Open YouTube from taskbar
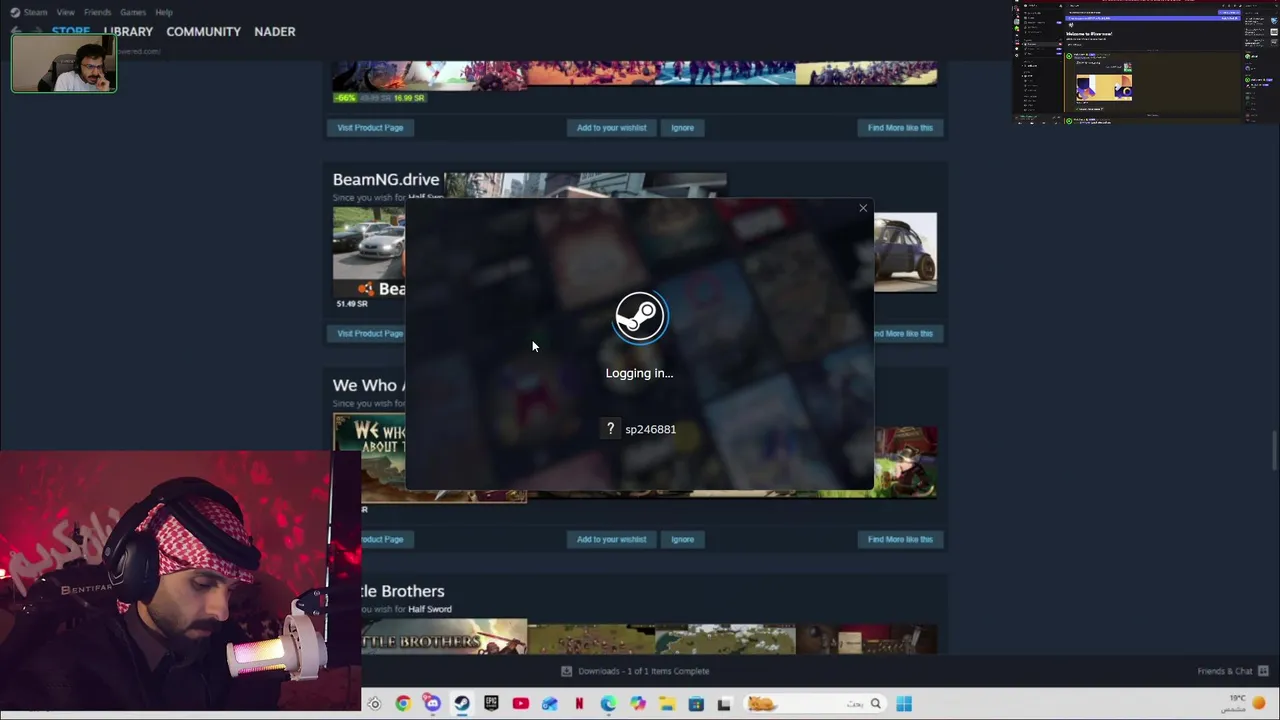The image size is (1280, 720). [x=520, y=704]
